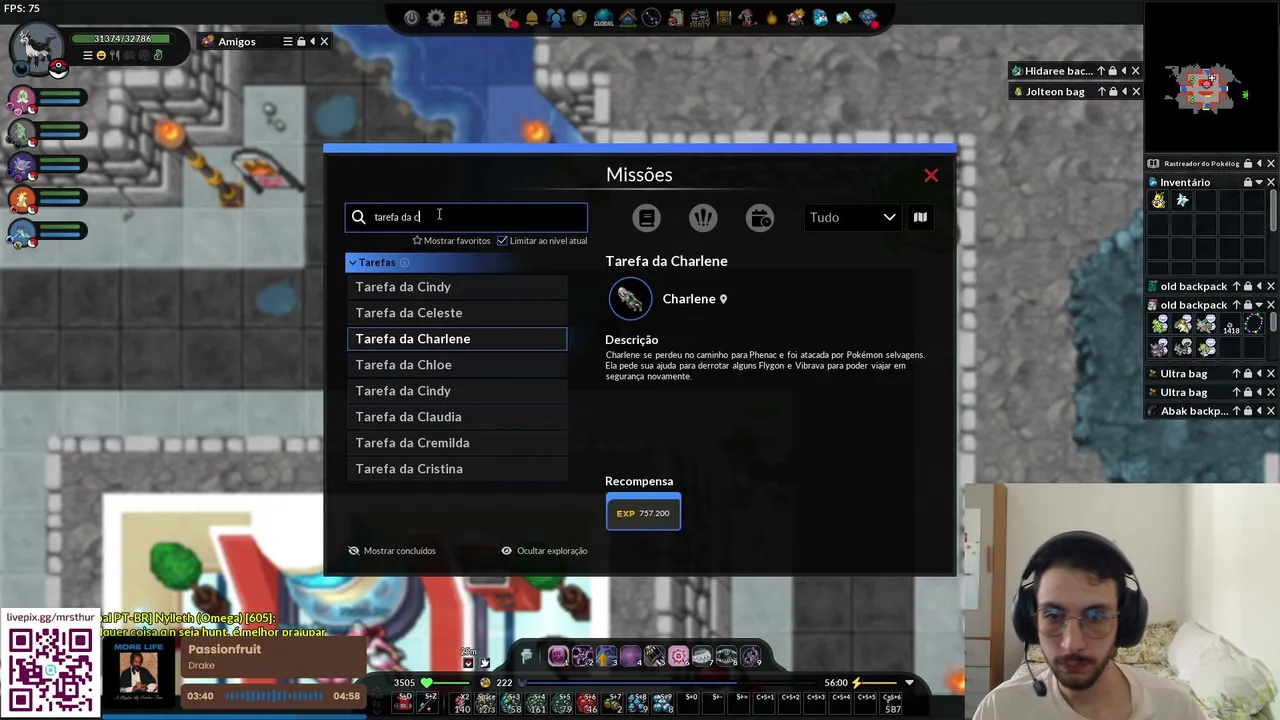Click the Charlene NPC name link
Screen dimensions: 1280x720
pyautogui.click(x=689, y=299)
